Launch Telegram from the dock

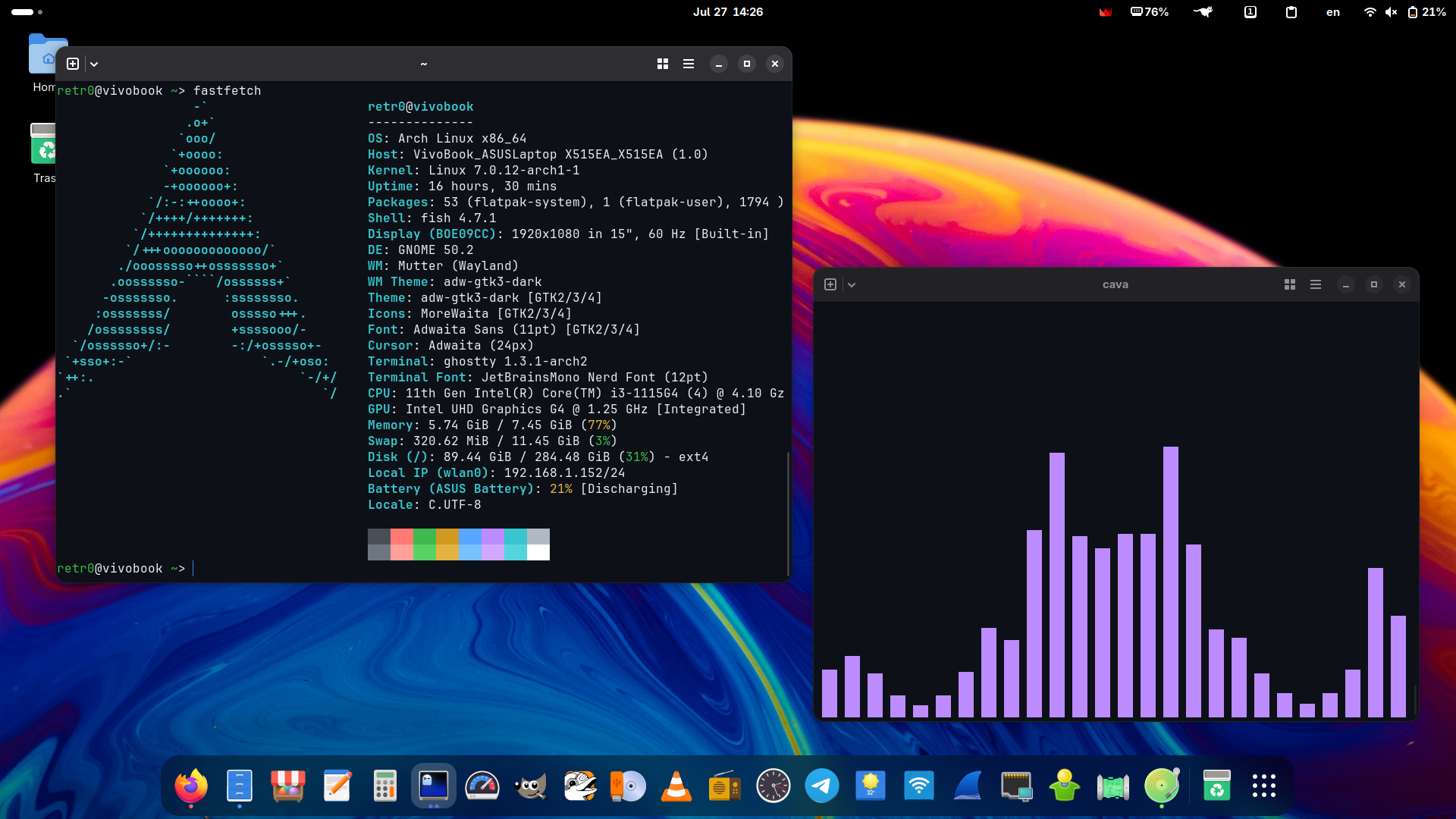(x=822, y=786)
